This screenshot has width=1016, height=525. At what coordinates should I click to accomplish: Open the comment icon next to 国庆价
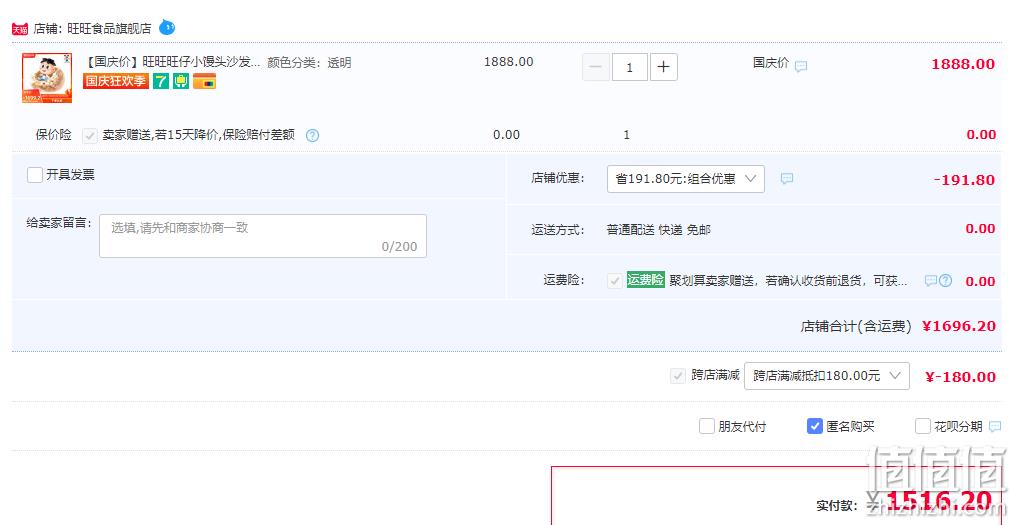(801, 66)
